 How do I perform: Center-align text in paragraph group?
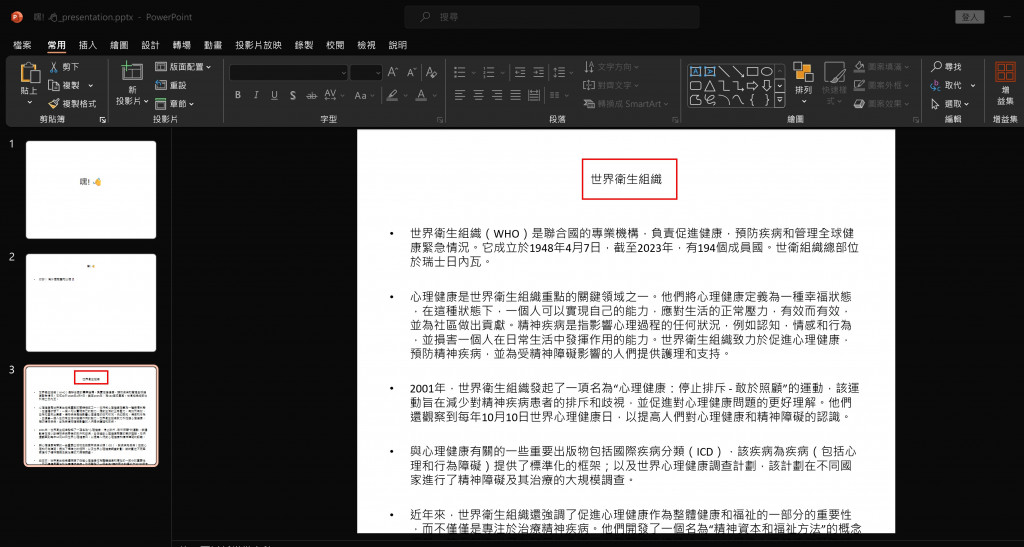[x=478, y=95]
